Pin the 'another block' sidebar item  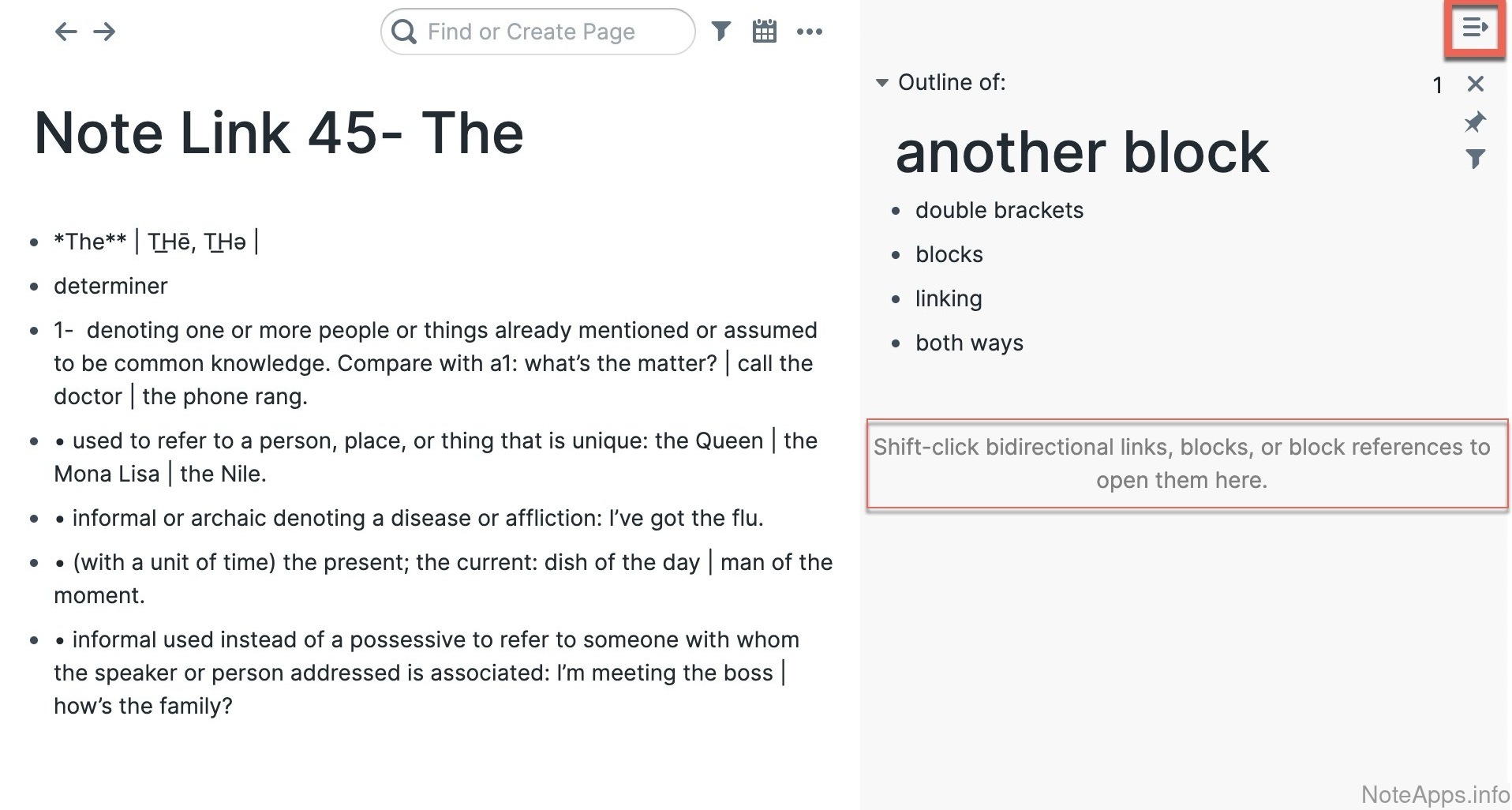pyautogui.click(x=1474, y=122)
